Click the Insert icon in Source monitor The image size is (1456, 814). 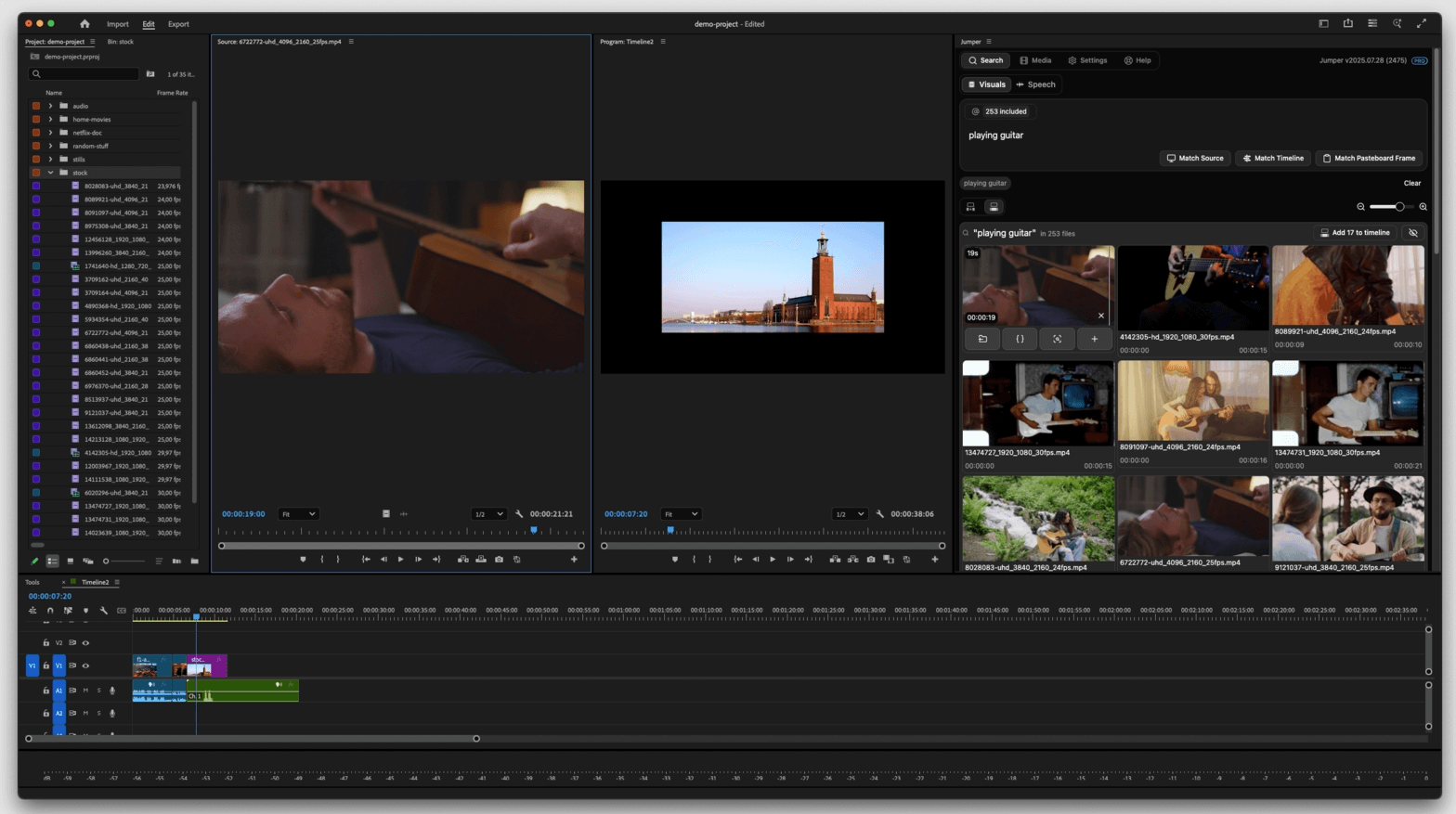coord(462,560)
